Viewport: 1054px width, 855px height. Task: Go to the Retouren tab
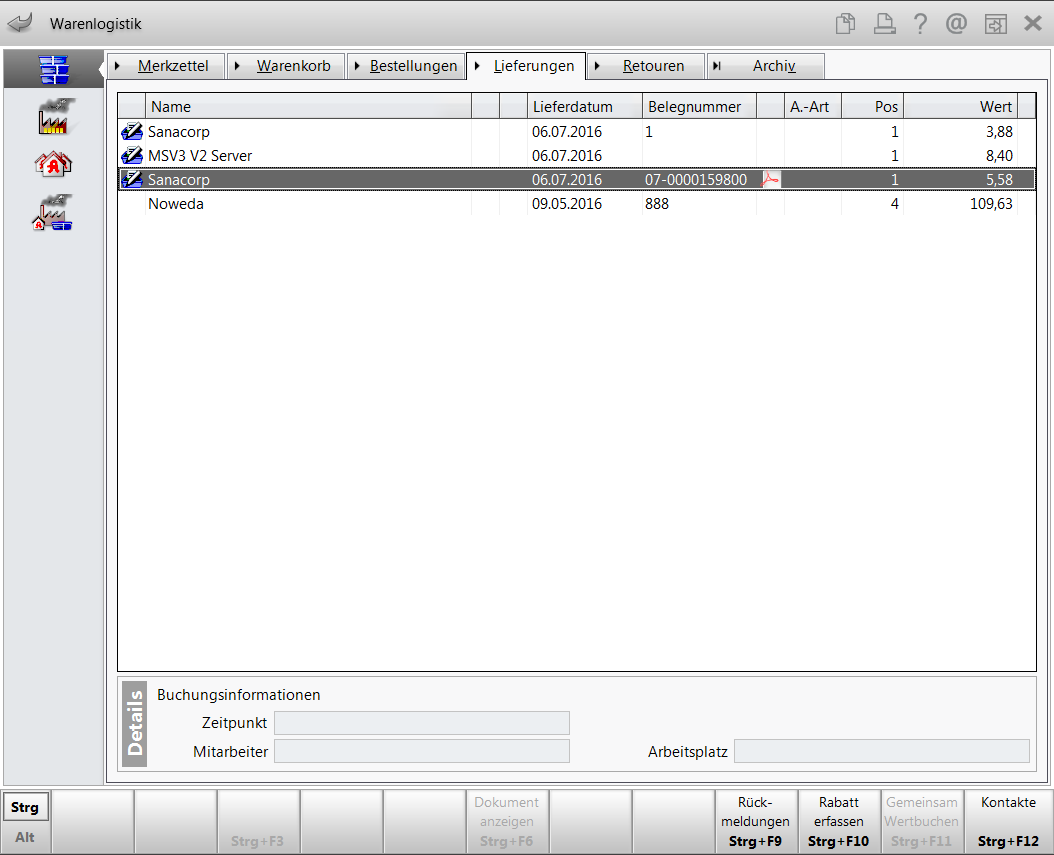point(646,66)
